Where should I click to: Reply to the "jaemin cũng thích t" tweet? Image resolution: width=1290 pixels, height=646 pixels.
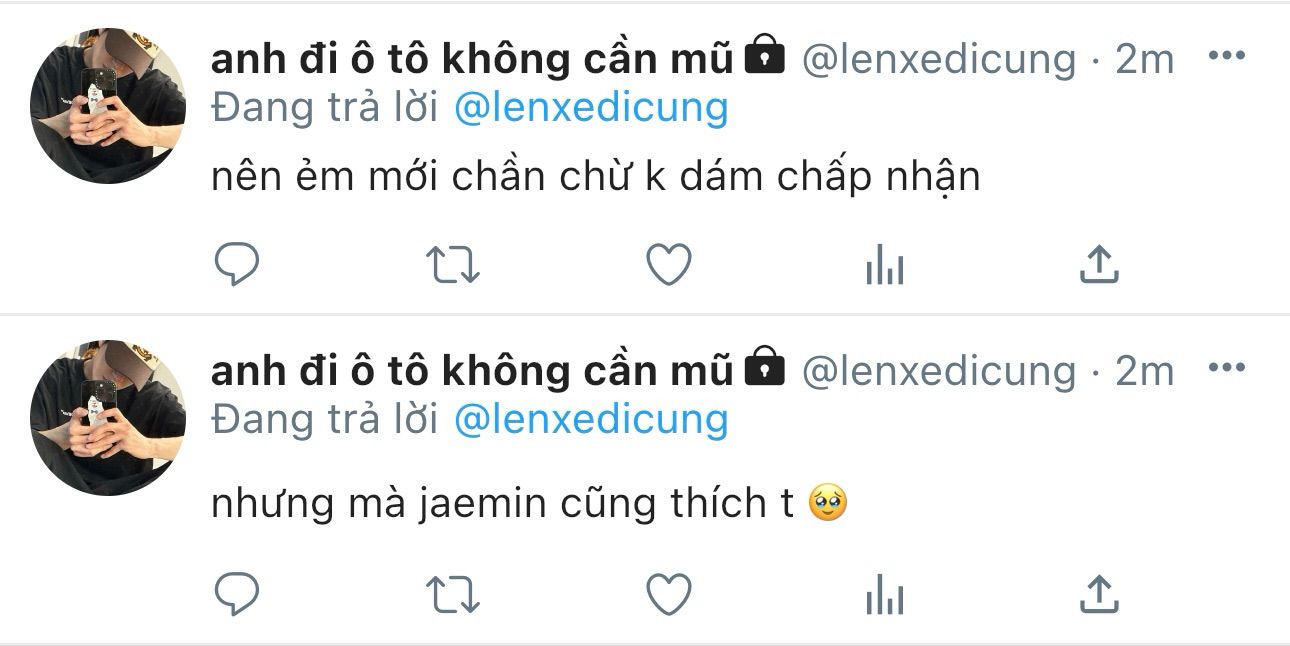238,596
